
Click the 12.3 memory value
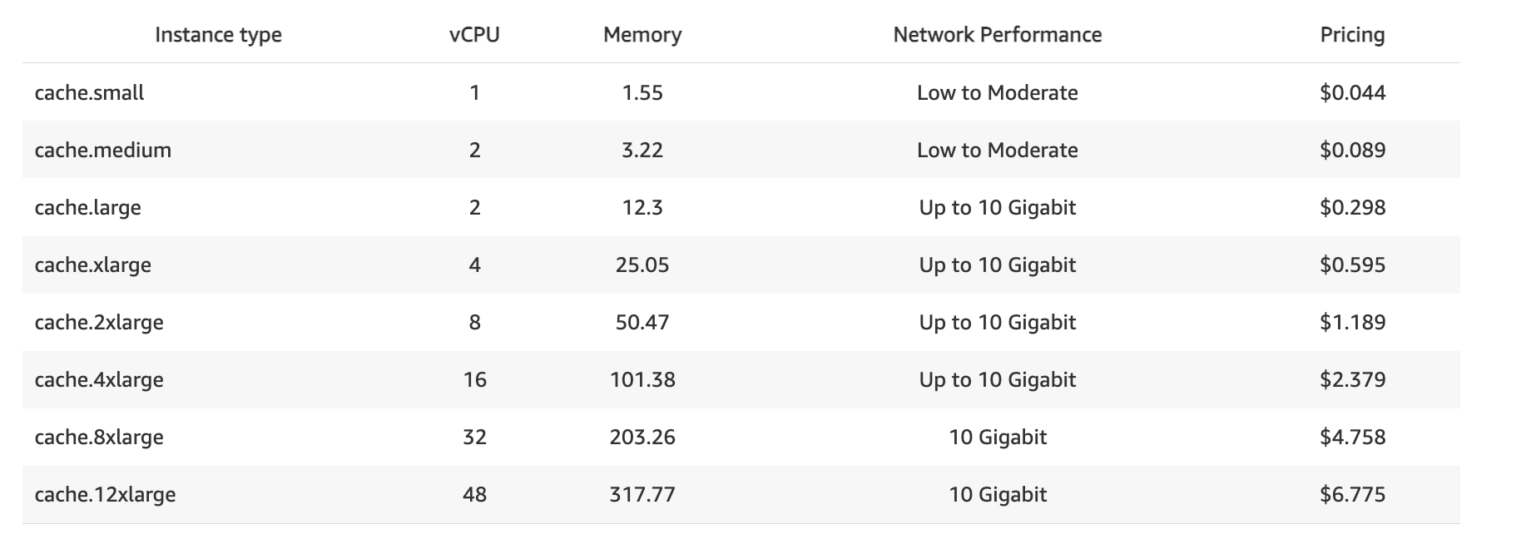(x=642, y=208)
